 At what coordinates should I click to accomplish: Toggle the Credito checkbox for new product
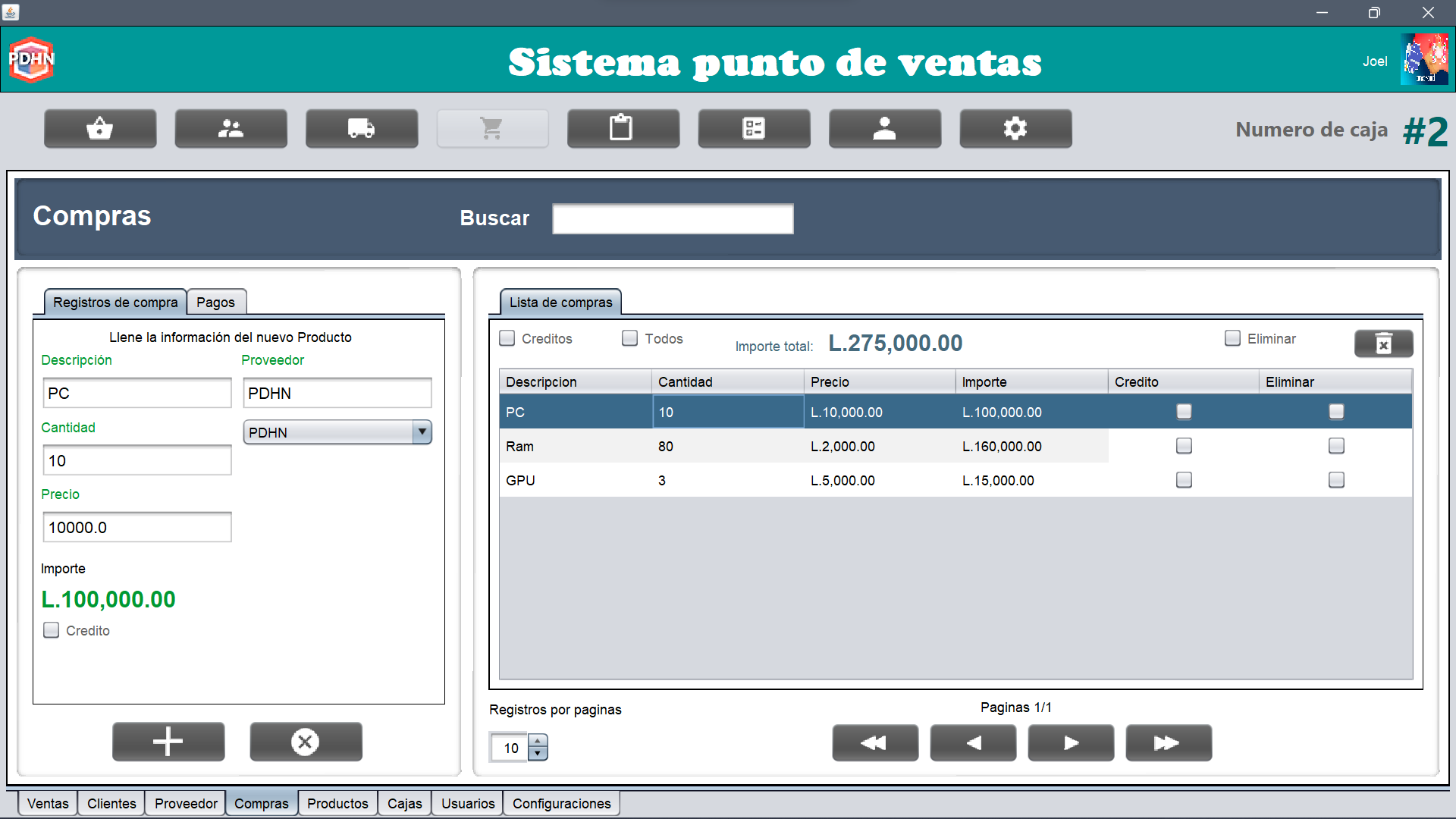click(x=51, y=630)
